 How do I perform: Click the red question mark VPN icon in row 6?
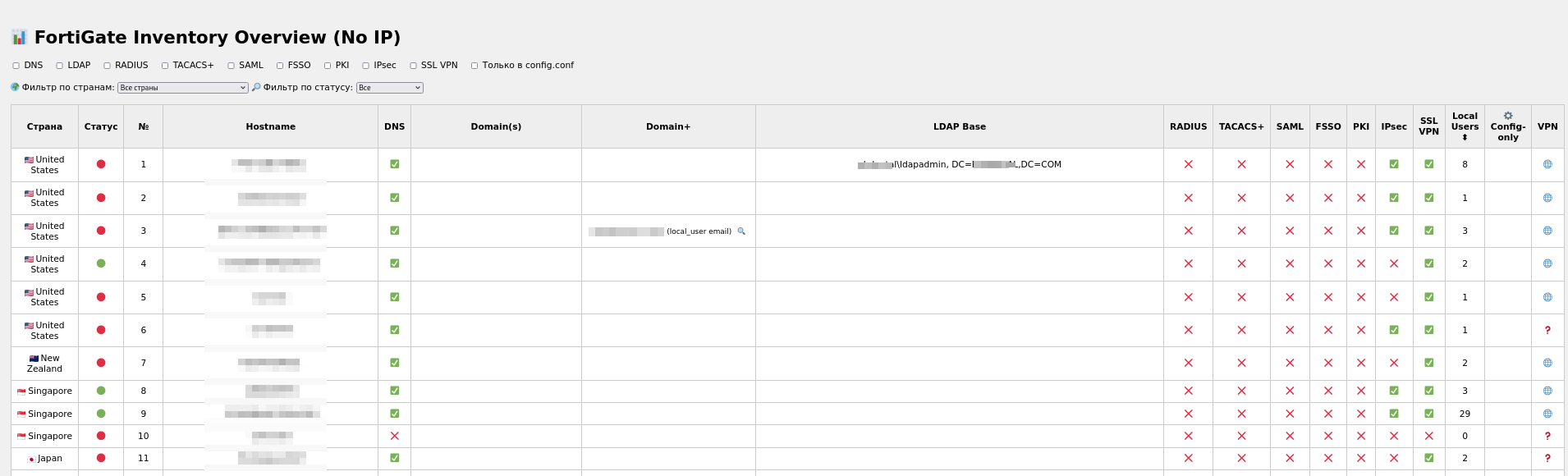pyautogui.click(x=1547, y=330)
